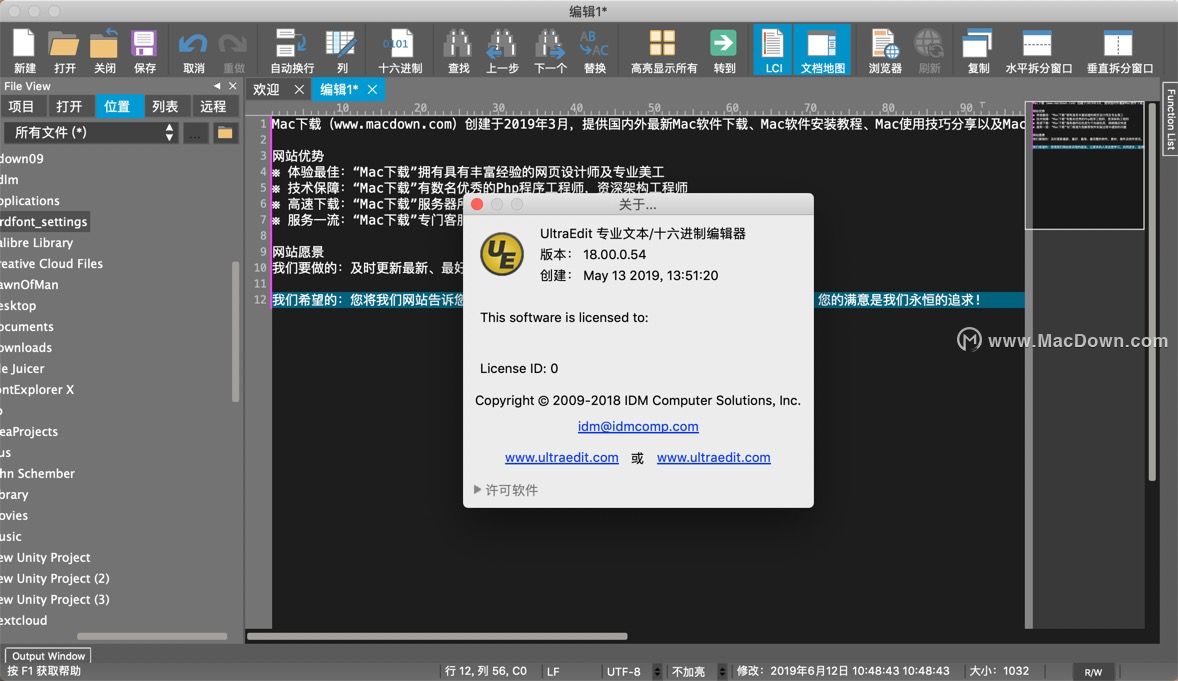Switch to the 项目 tab in File View
The height and width of the screenshot is (681, 1178).
[x=21, y=107]
